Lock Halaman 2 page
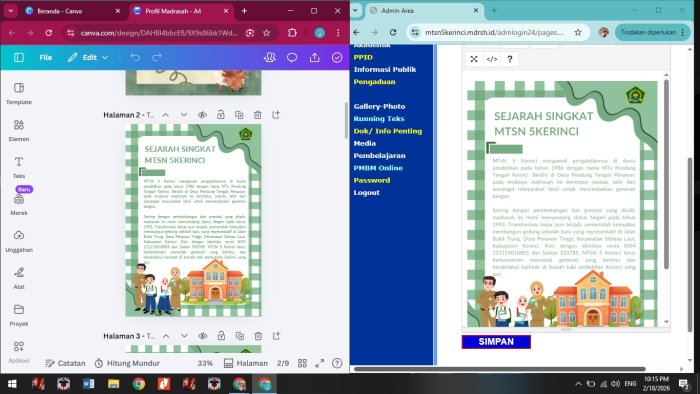Screen dimensions: 700x394 click(x=221, y=115)
